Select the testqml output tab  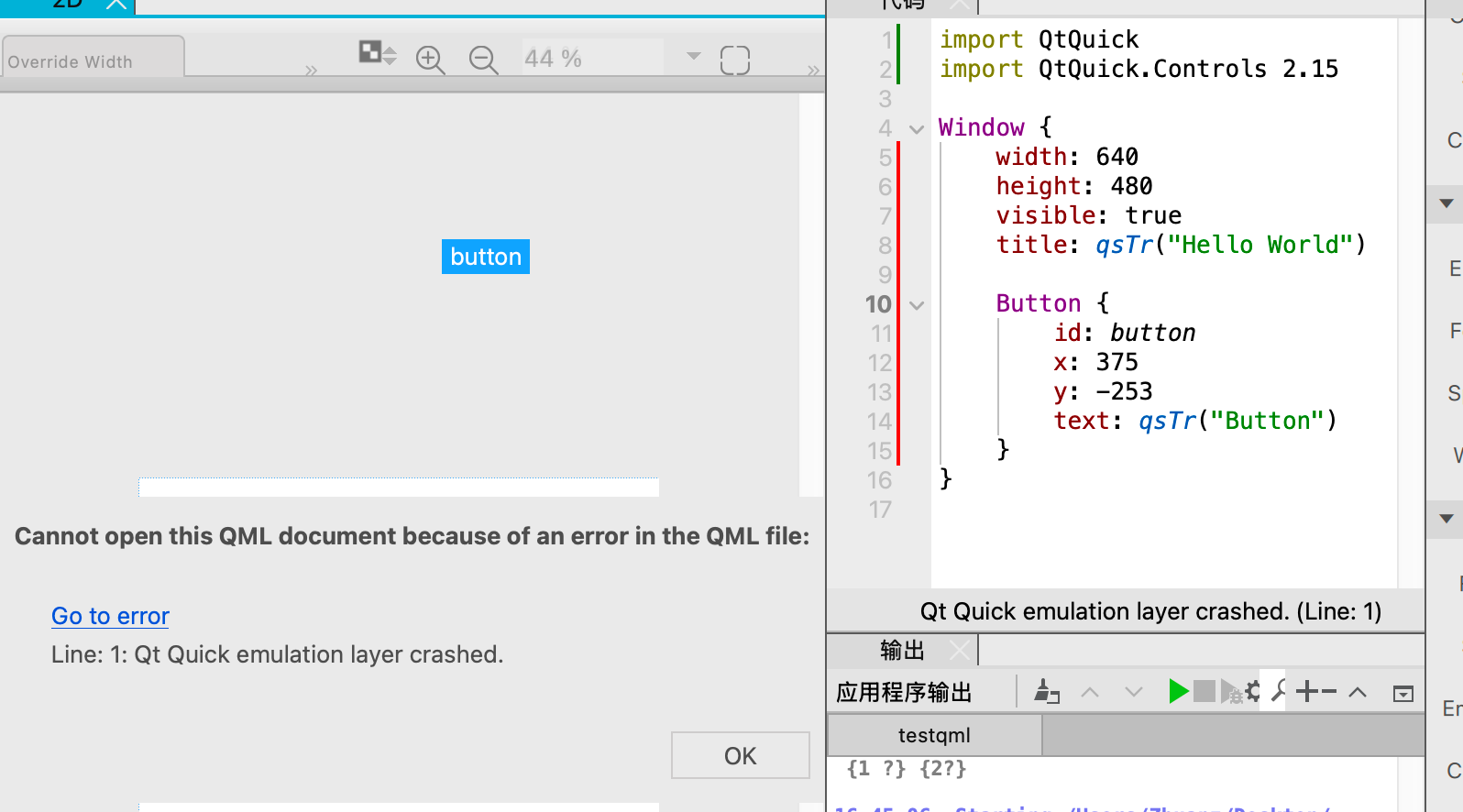click(x=934, y=735)
